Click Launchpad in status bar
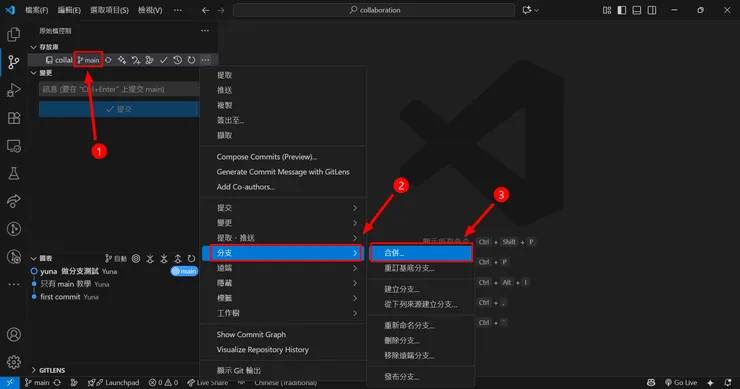Screen dimensions: 740x389 [114, 383]
